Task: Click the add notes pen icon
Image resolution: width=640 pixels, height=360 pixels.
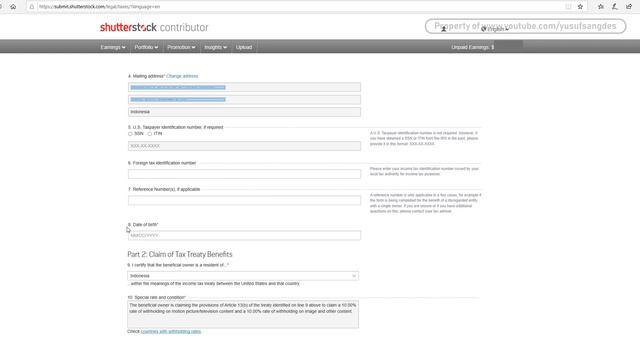Action: click(x=615, y=7)
